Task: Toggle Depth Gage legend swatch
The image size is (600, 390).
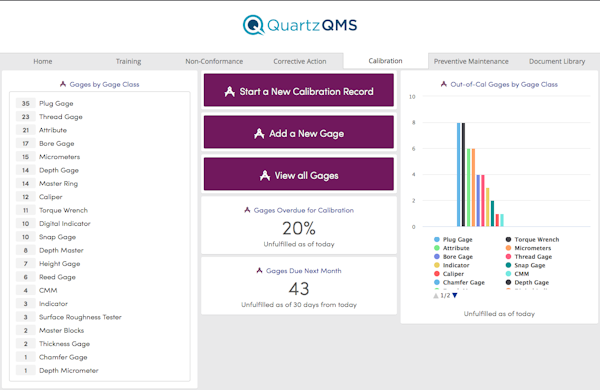Action: coord(508,282)
